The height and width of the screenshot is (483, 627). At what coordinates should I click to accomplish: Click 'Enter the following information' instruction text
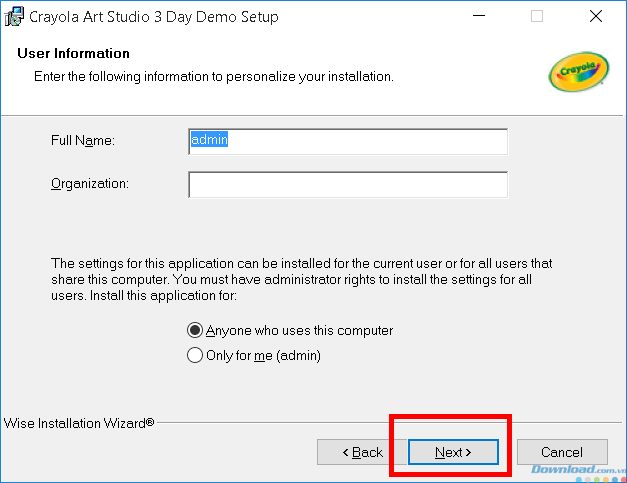[214, 76]
